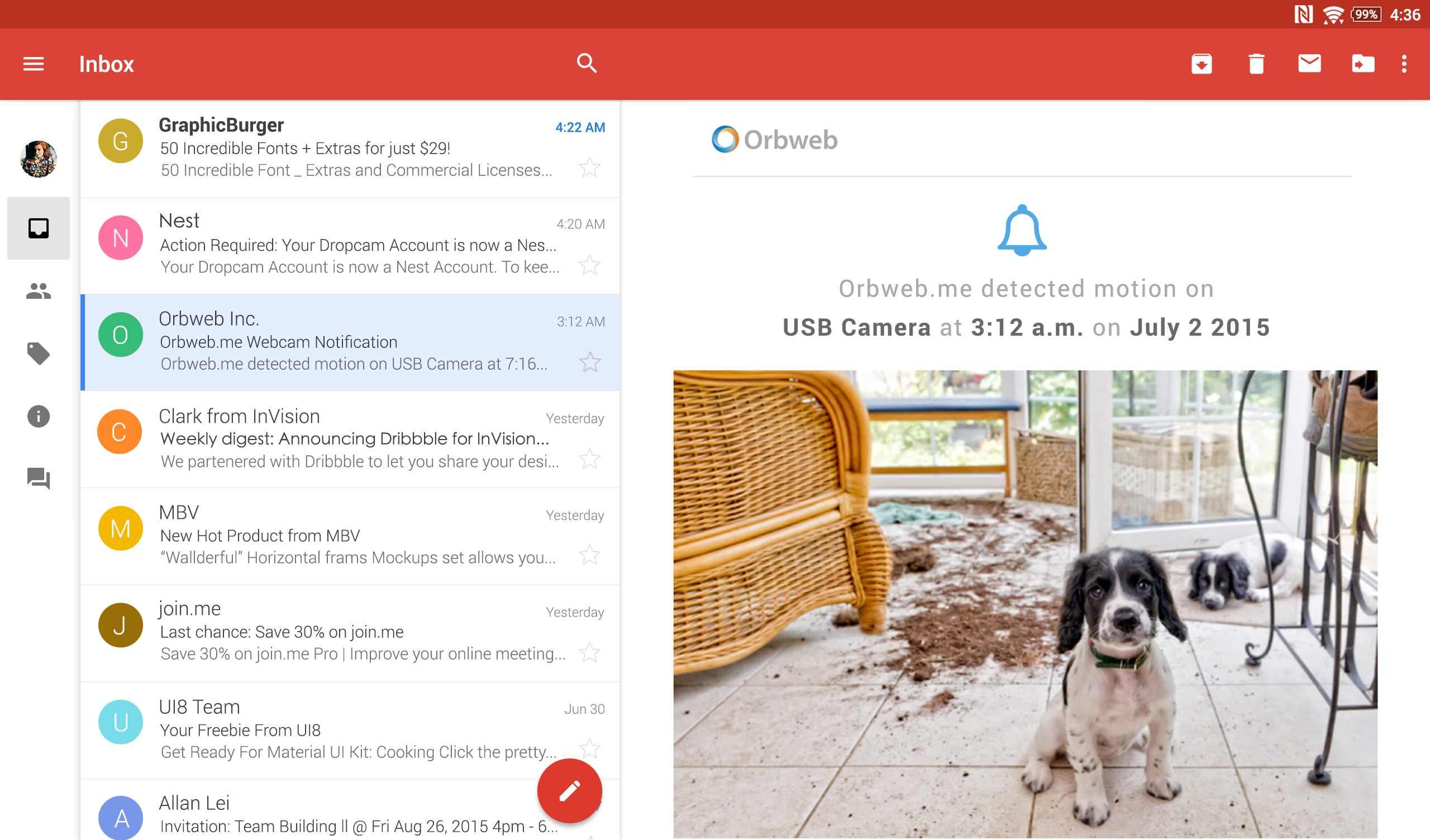Click the 'USB Camera' text in email
Viewport: 1430px width, 840px height.
click(x=857, y=327)
